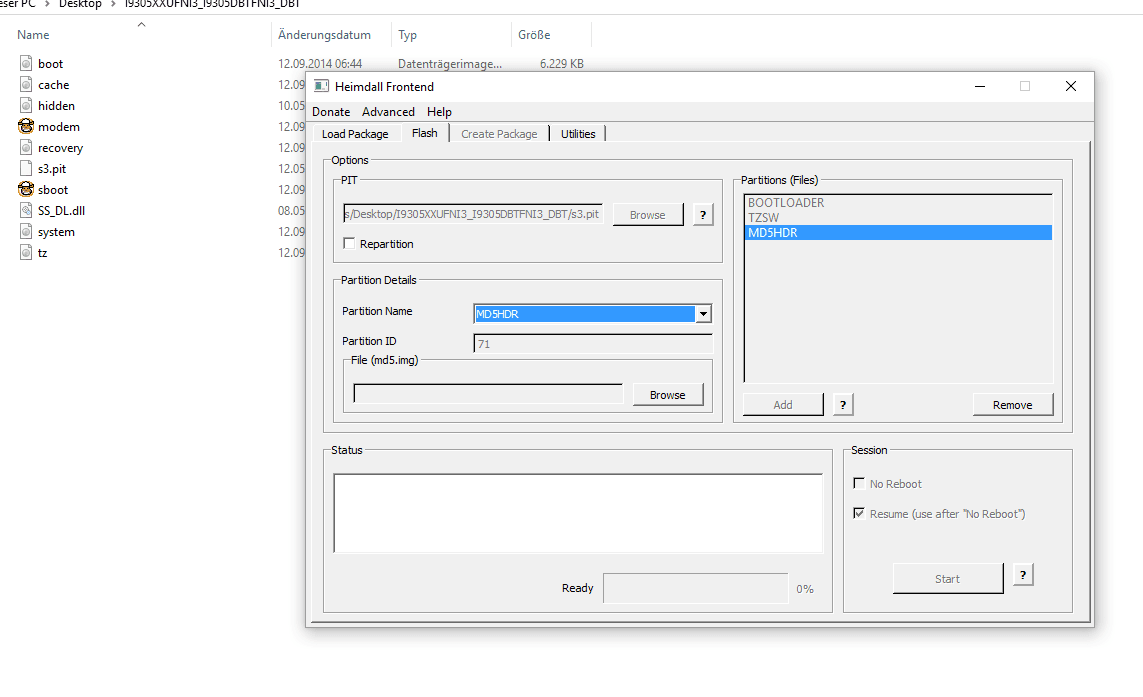Click the system file icon in Explorer
This screenshot has width=1143, height=697.
coord(26,232)
